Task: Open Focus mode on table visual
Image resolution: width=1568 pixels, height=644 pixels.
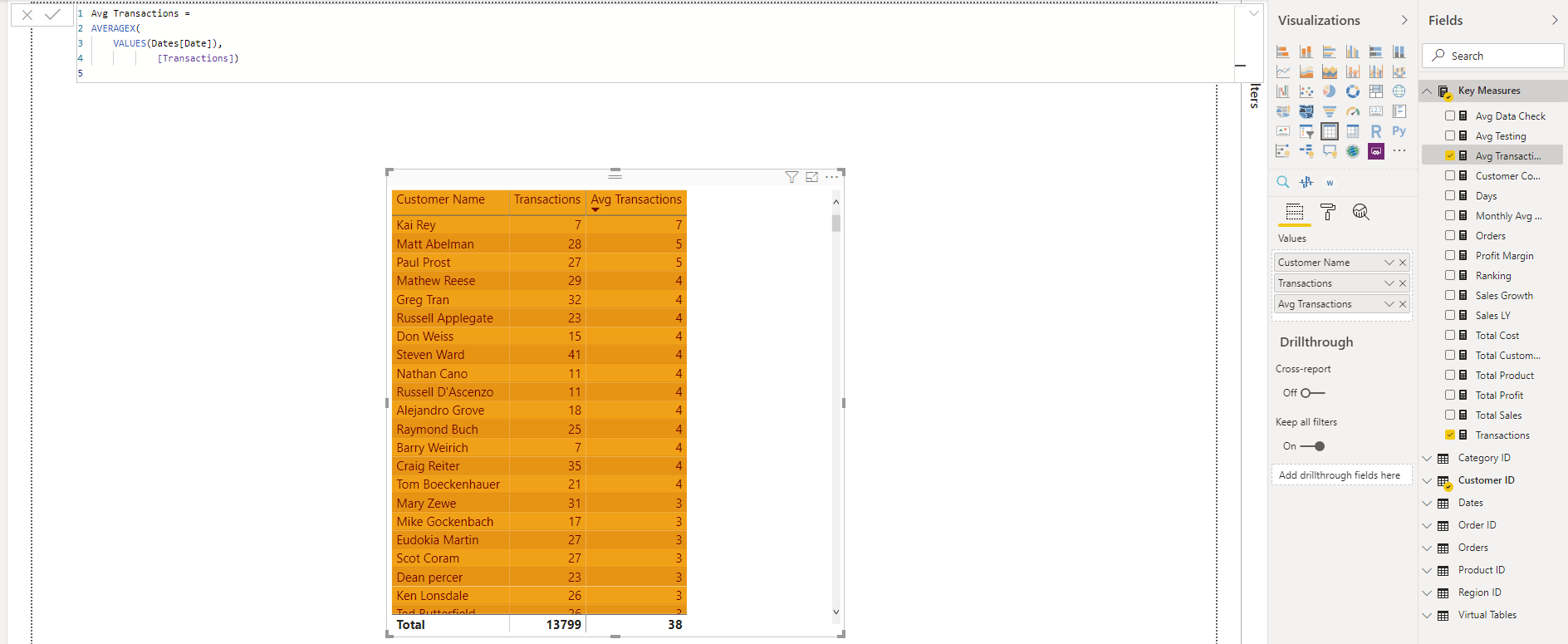Action: pyautogui.click(x=811, y=177)
